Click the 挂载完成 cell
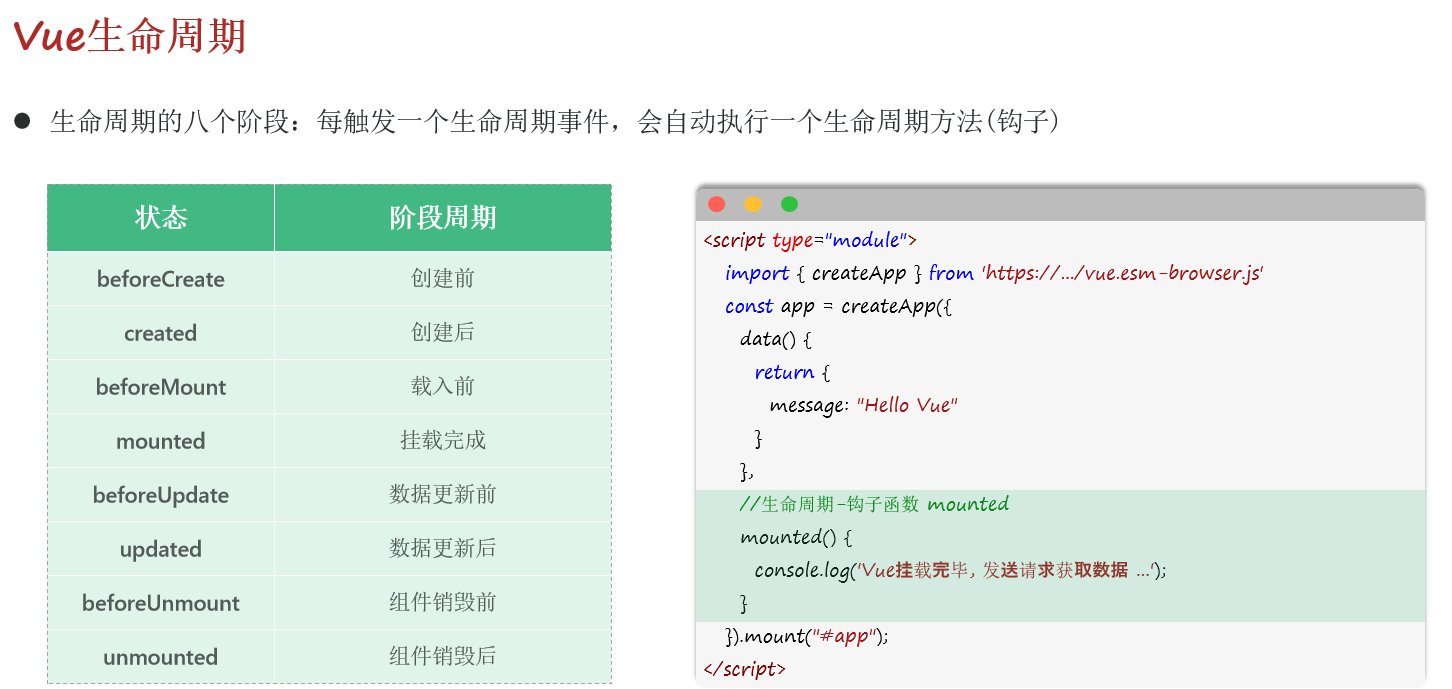 pos(443,441)
